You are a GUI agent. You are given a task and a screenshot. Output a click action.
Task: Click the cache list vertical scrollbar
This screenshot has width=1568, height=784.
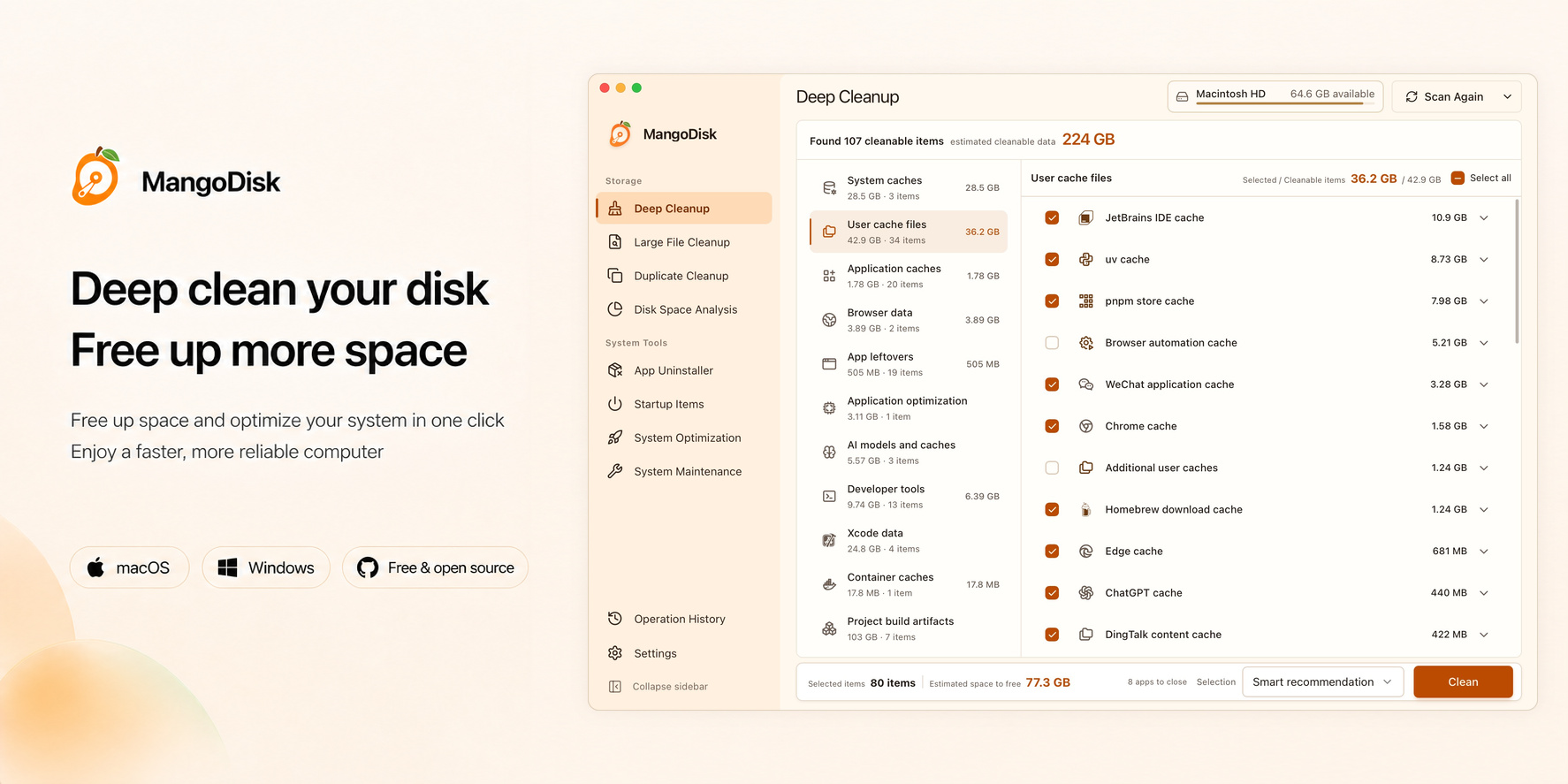point(1517,272)
